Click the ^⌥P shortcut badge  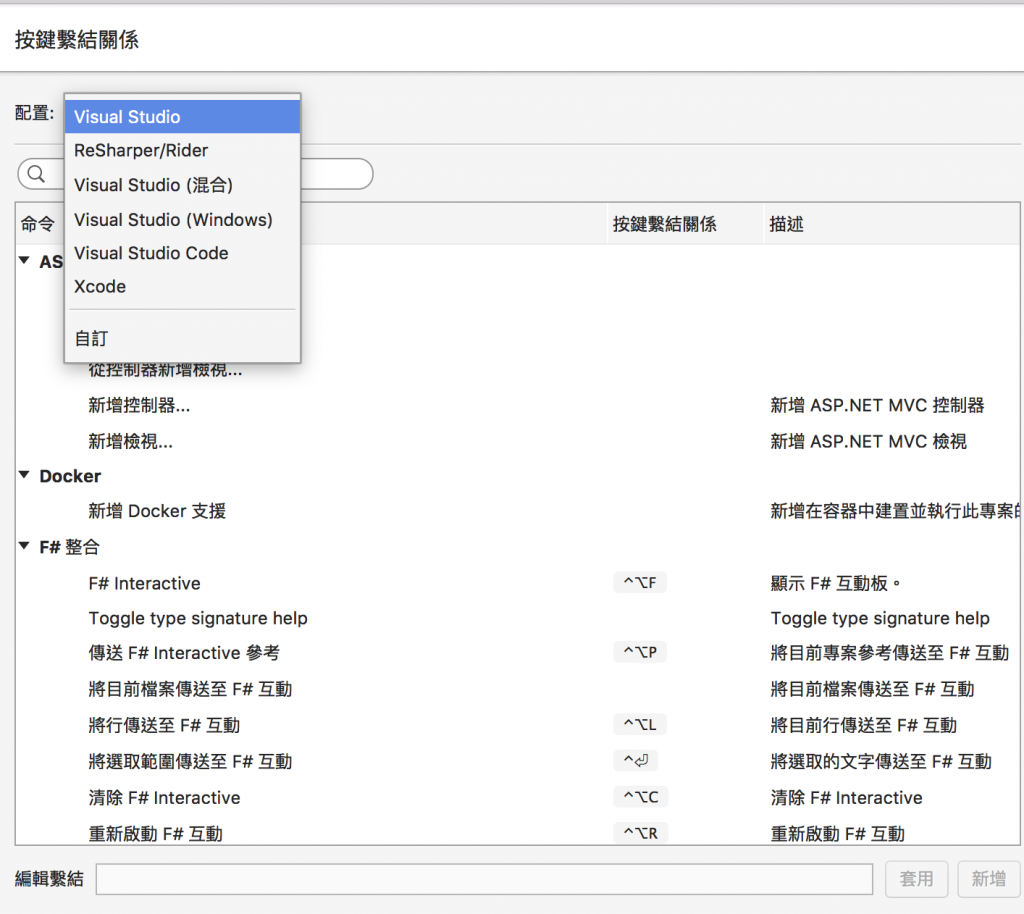640,652
